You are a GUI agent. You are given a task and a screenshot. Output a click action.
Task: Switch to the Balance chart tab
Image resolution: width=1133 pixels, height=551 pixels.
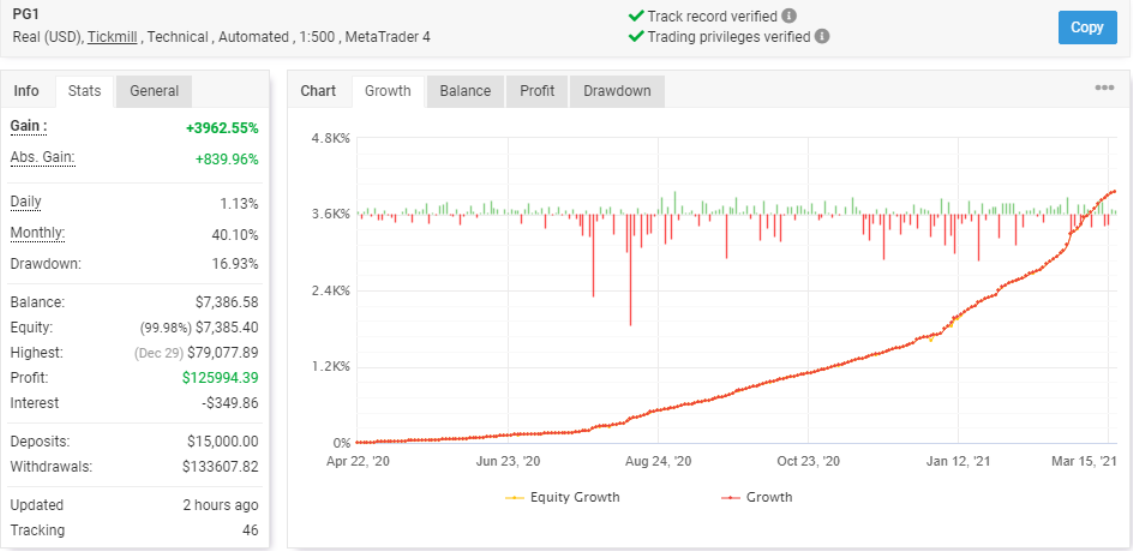465,91
